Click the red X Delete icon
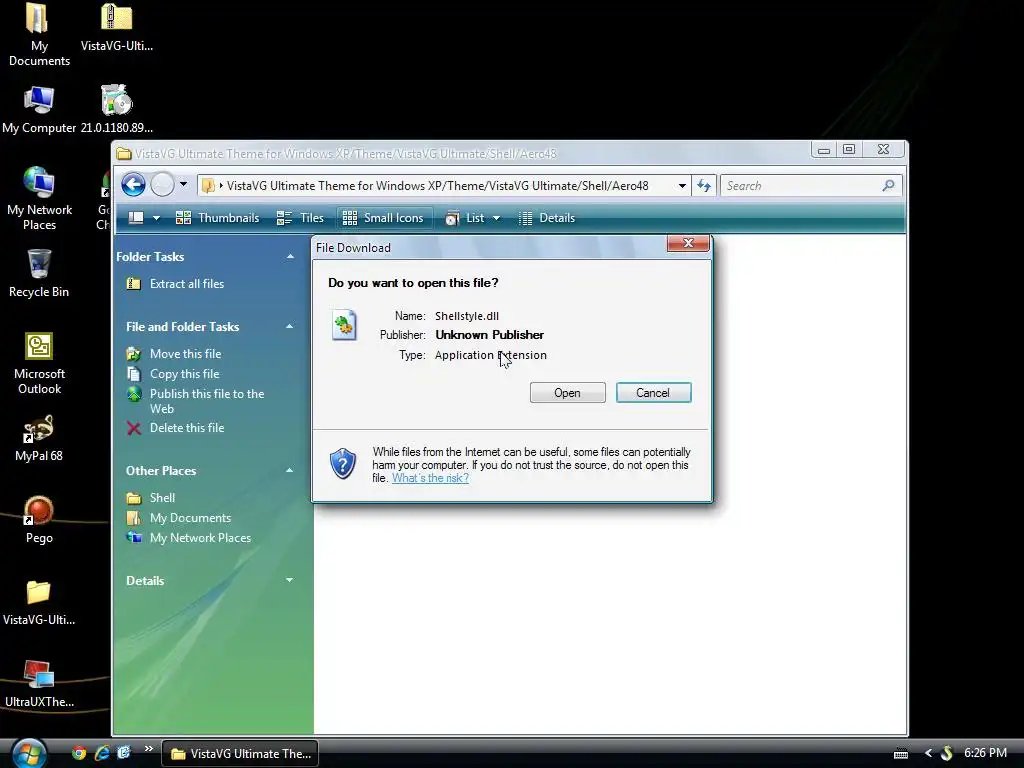This screenshot has height=768, width=1024. coord(134,428)
